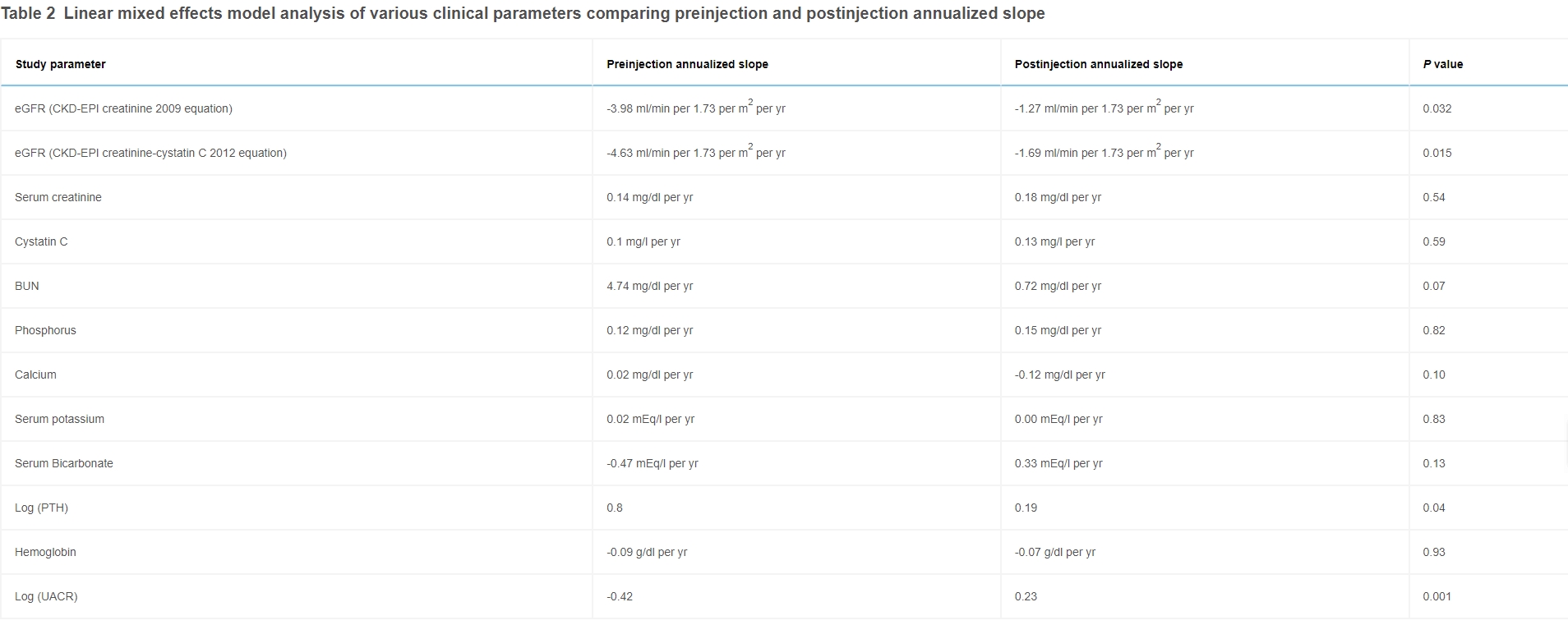The image size is (1568, 625).
Task: Select the Hemoglobin P value 0.93
Action: [x=1433, y=552]
